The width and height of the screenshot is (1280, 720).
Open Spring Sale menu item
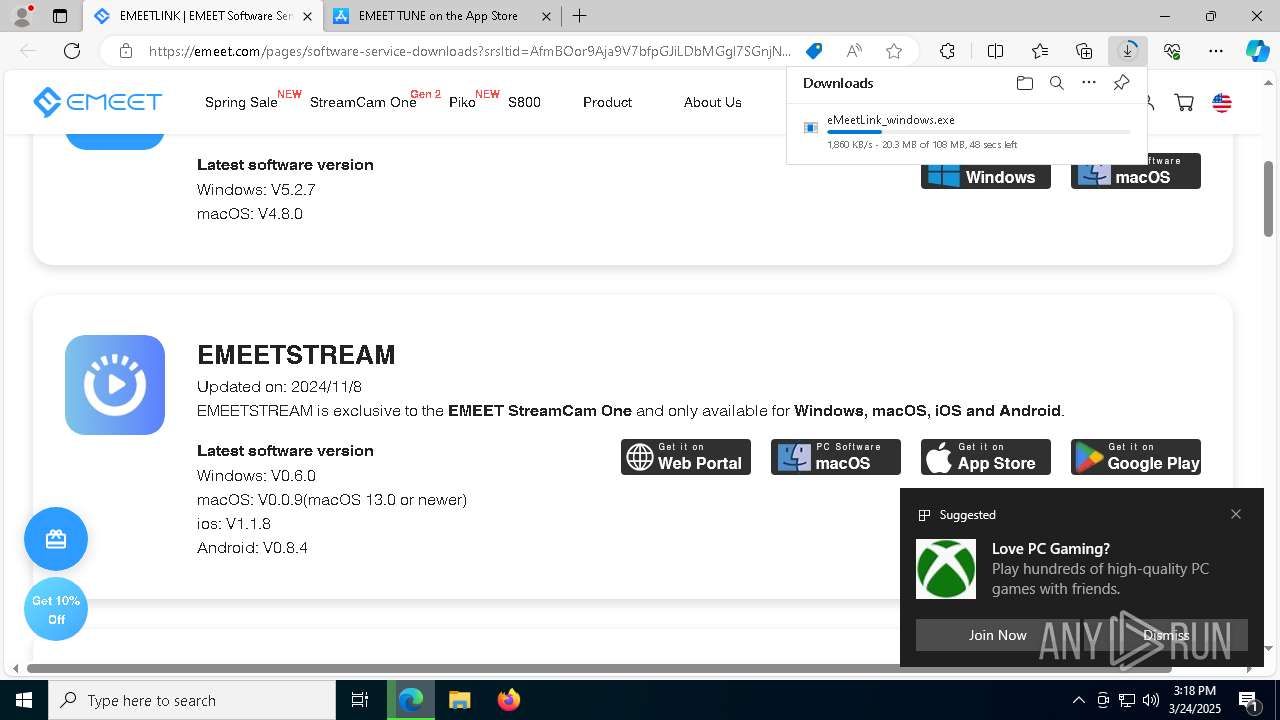241,102
